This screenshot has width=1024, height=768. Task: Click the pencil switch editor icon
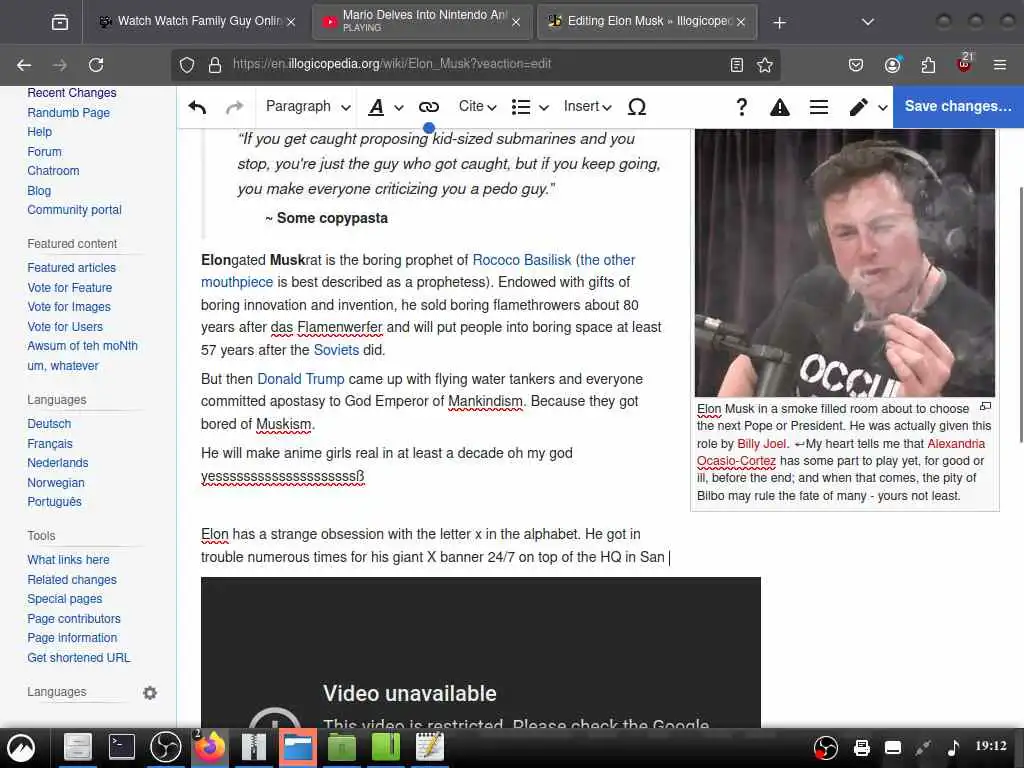(x=858, y=107)
